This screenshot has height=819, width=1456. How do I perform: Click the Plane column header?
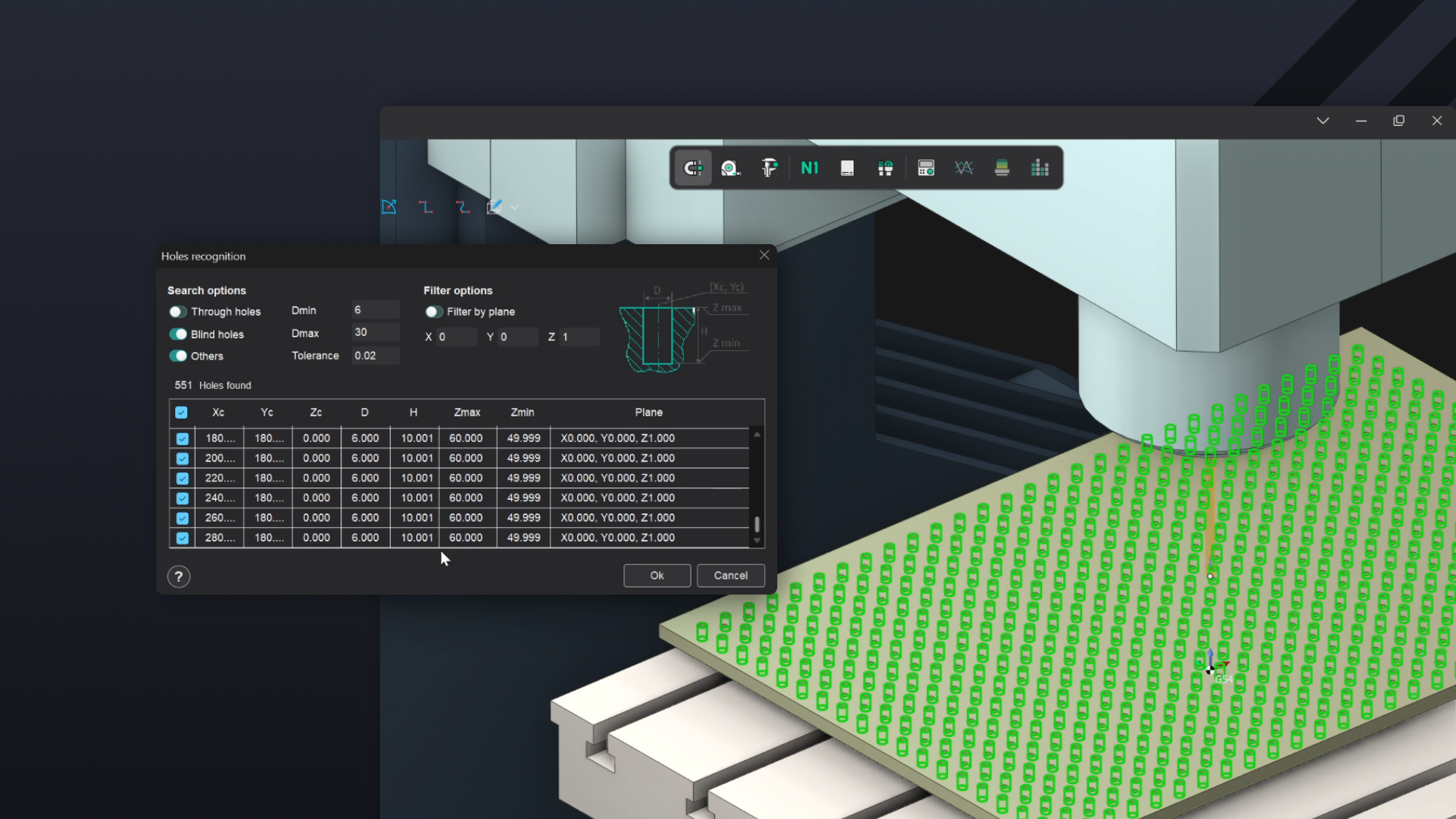pyautogui.click(x=648, y=413)
